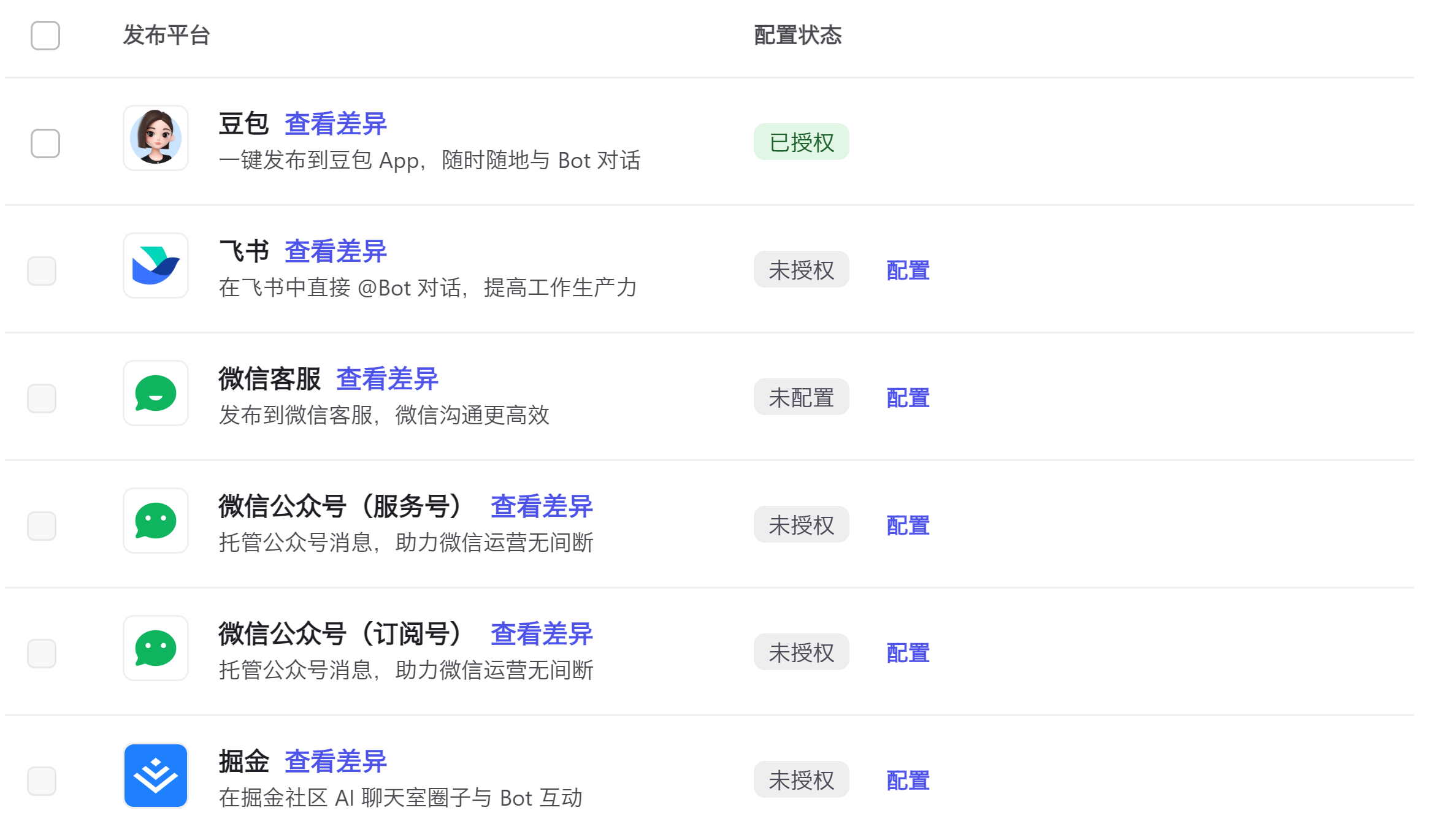This screenshot has height=840, width=1429.
Task: Open 查看差异 link for 微信客服
Action: [x=387, y=379]
